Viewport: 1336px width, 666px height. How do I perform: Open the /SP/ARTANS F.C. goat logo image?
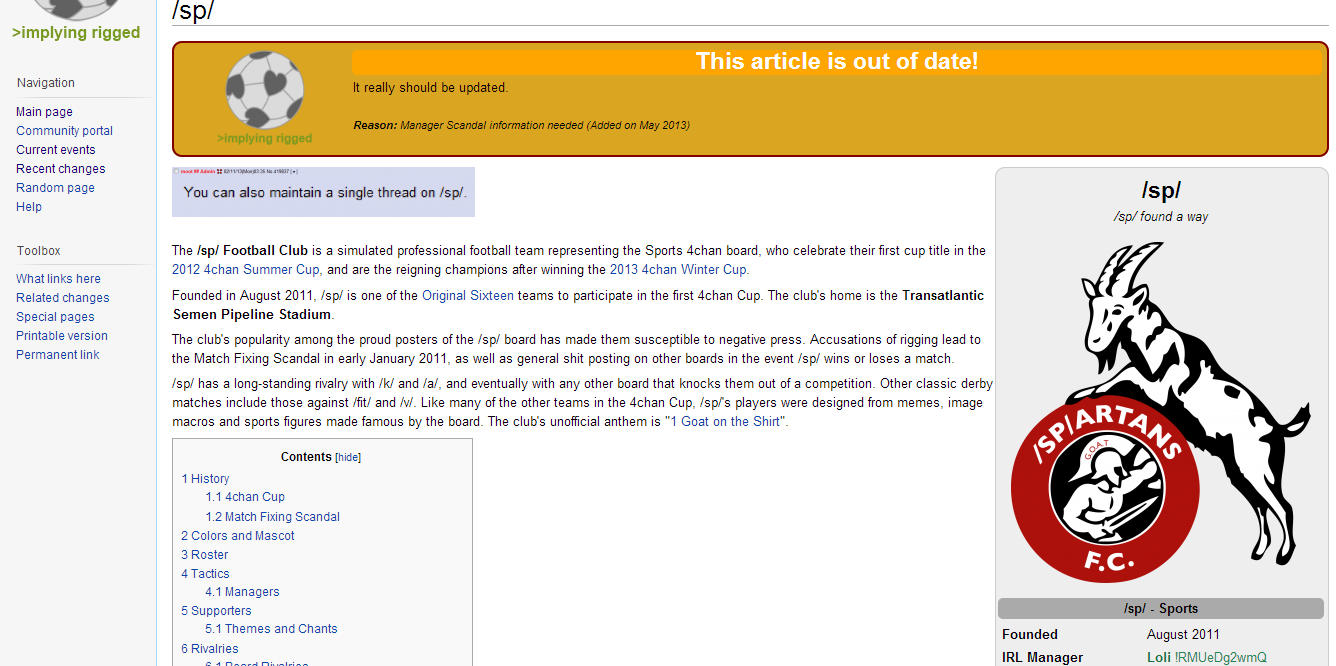coord(1161,413)
